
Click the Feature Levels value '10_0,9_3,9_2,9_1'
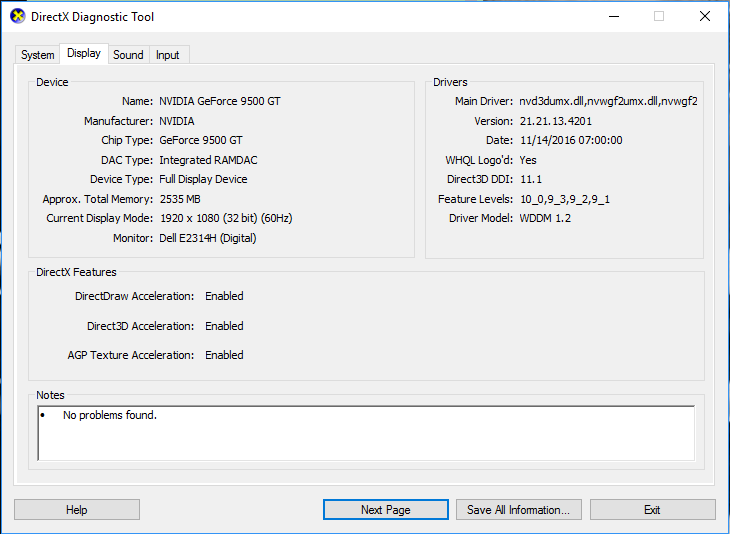coord(565,199)
